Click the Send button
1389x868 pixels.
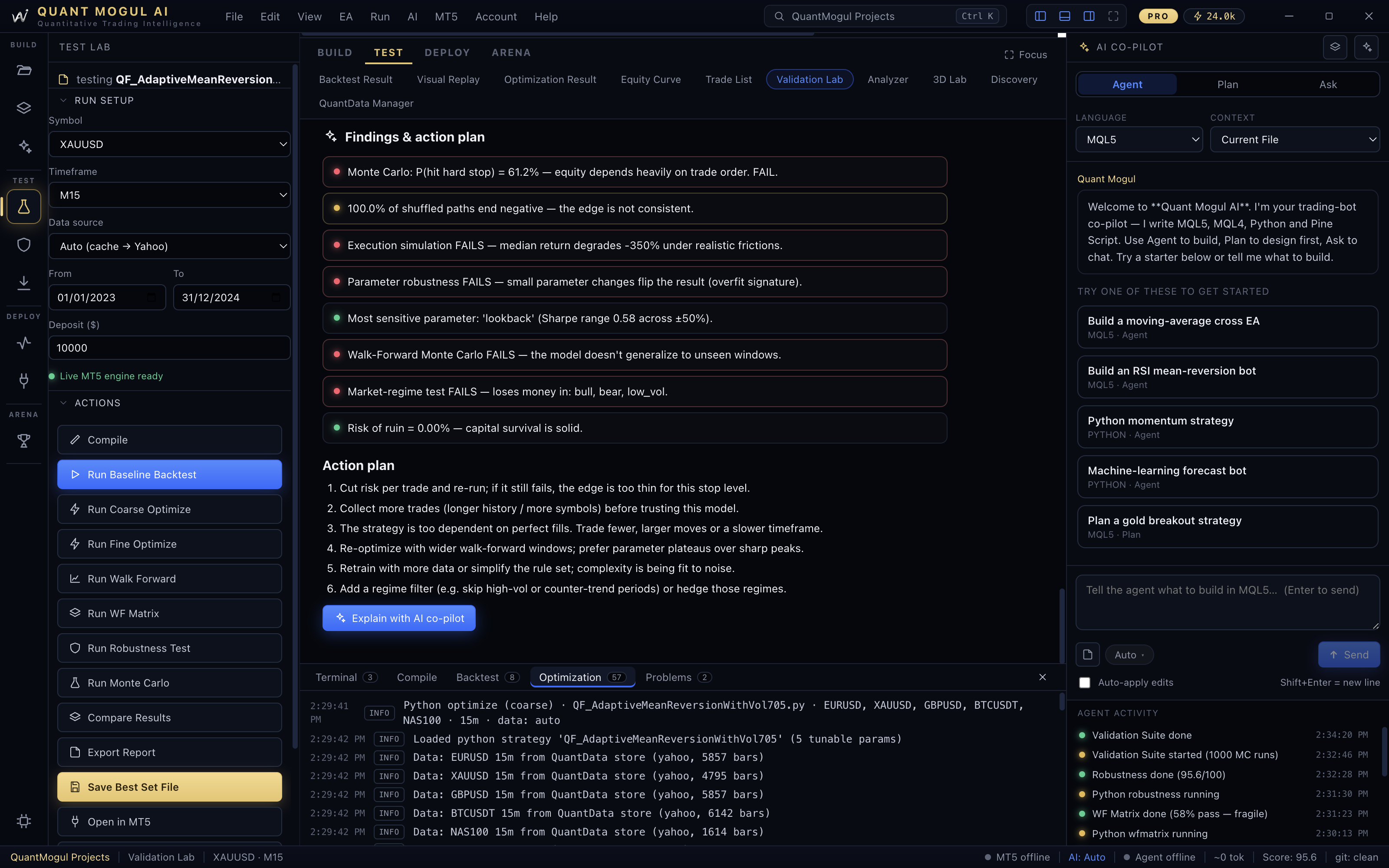(1349, 655)
